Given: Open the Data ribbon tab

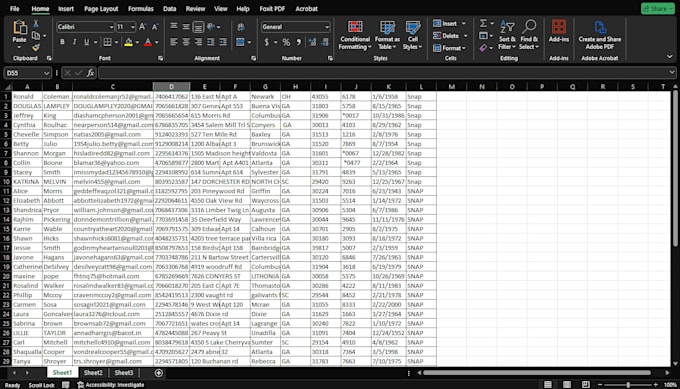Looking at the screenshot, I should (x=170, y=9).
